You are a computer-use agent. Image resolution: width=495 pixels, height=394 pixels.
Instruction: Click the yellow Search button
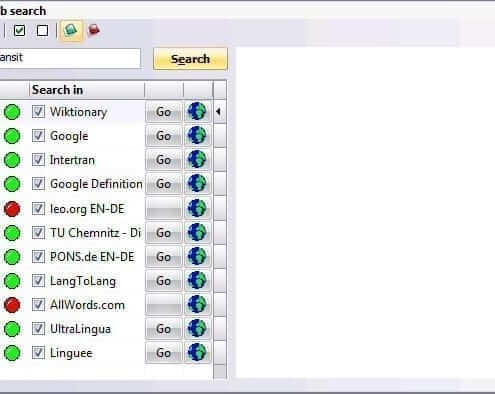tap(190, 59)
